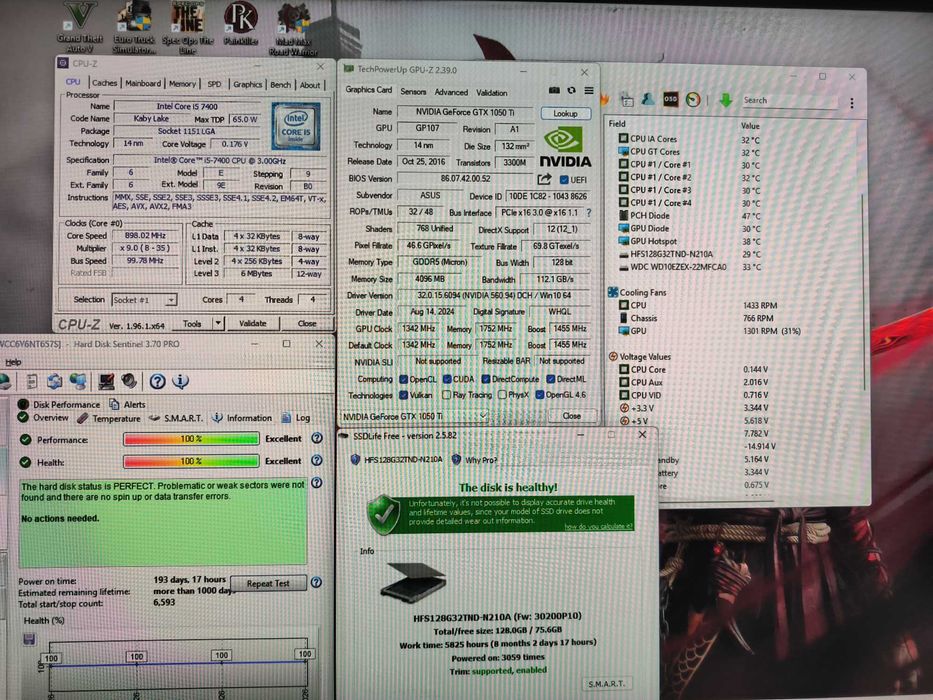
Task: Select PCH Diode row in AIDA64
Action: click(x=690, y=215)
